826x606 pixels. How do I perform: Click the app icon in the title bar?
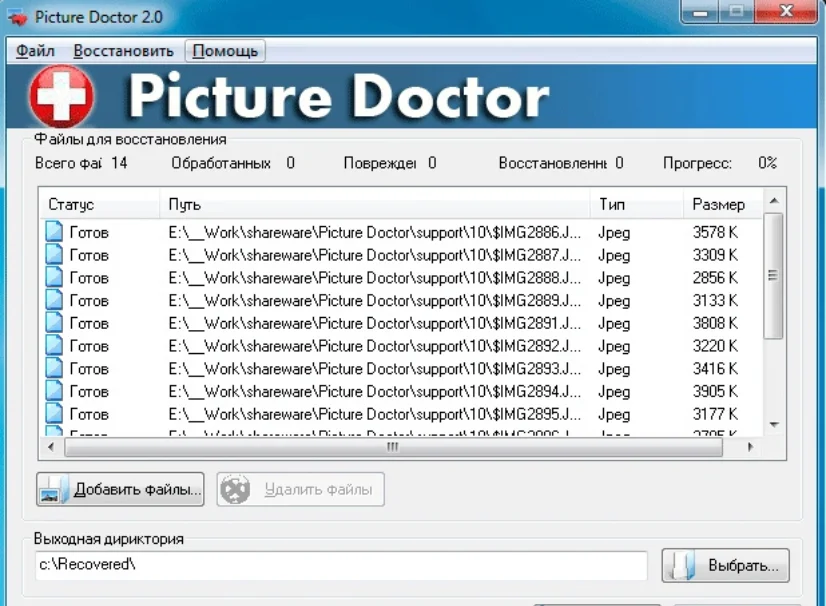point(16,15)
